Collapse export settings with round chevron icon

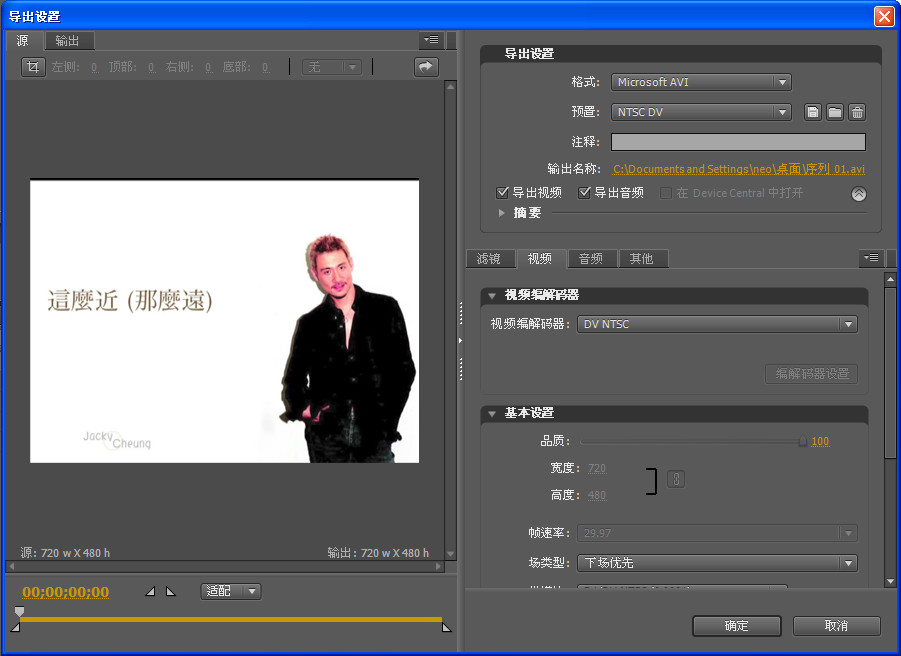pos(858,194)
